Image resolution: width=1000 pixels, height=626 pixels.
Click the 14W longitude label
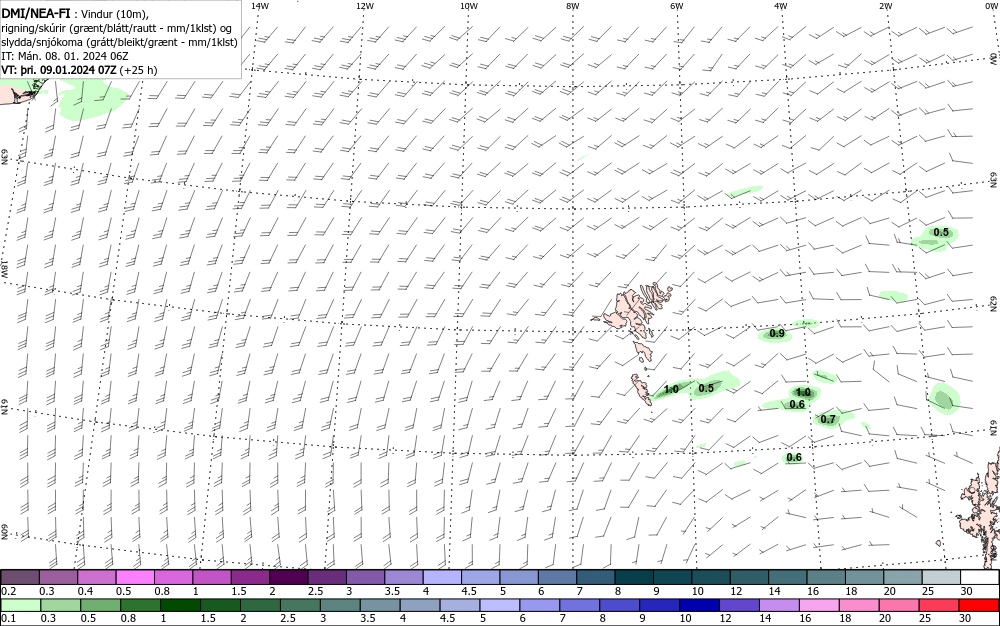pyautogui.click(x=260, y=6)
